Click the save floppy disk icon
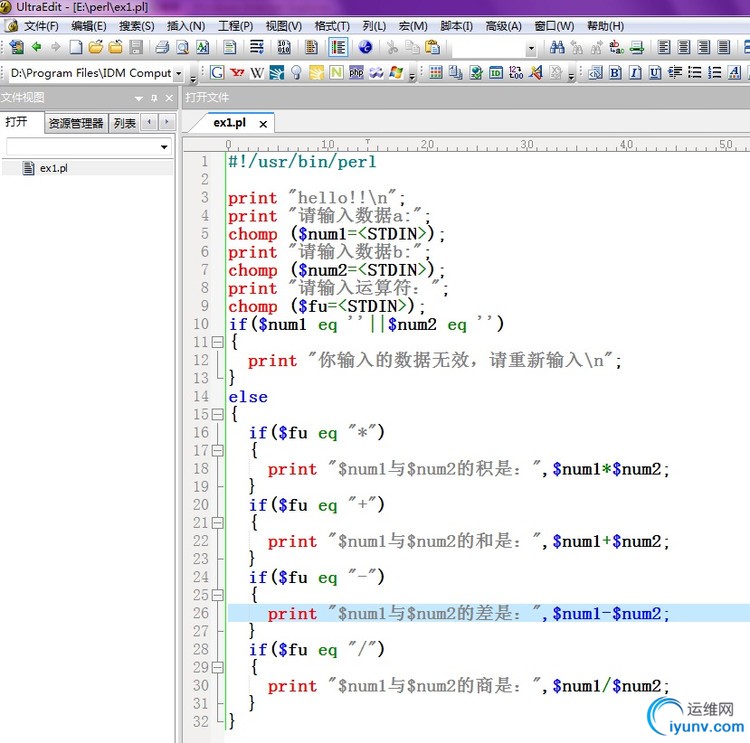Screen dimensions: 750x743 point(135,47)
